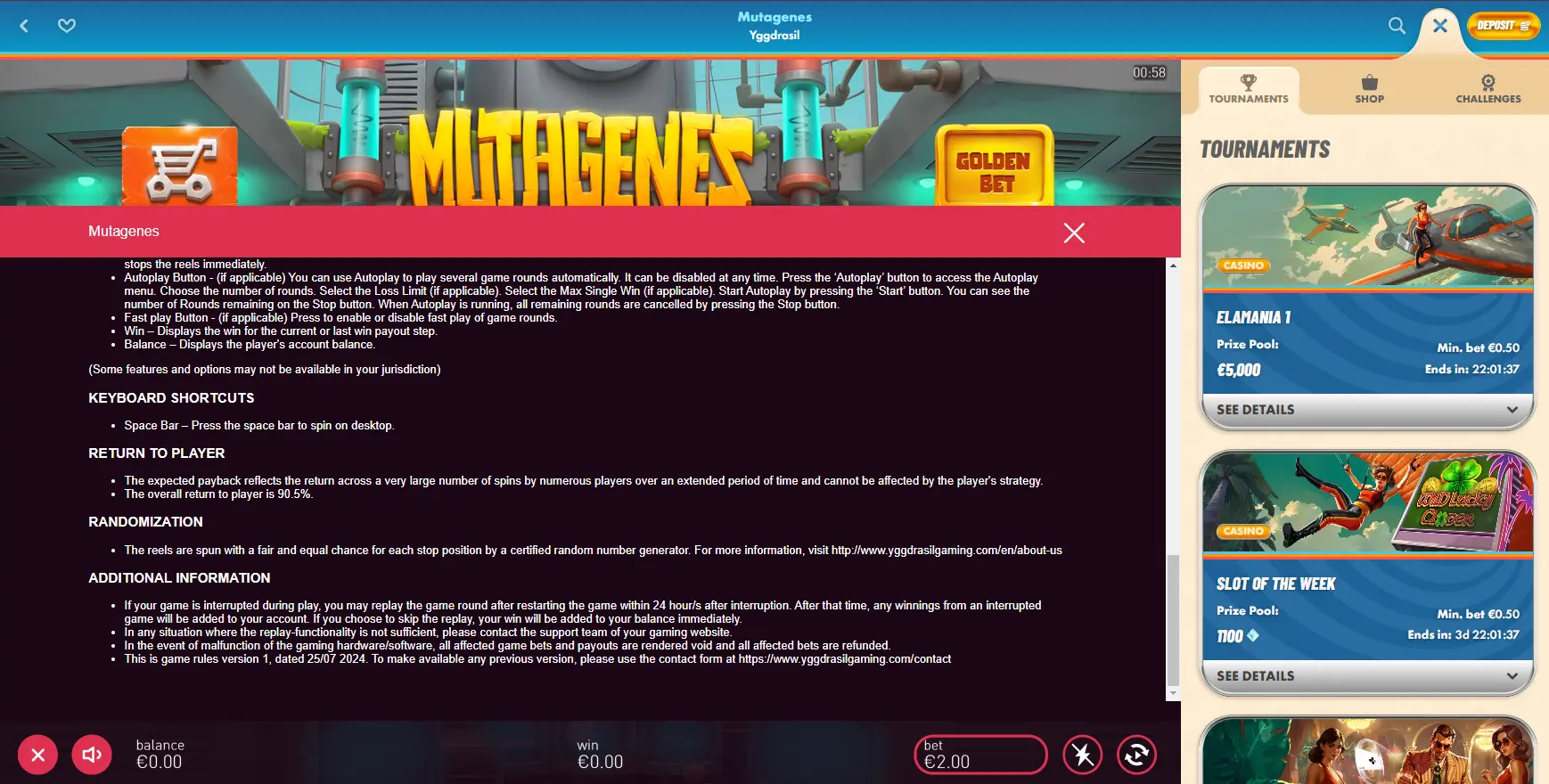The width and height of the screenshot is (1549, 784).
Task: Close game menu with red X button
Action: pos(37,755)
